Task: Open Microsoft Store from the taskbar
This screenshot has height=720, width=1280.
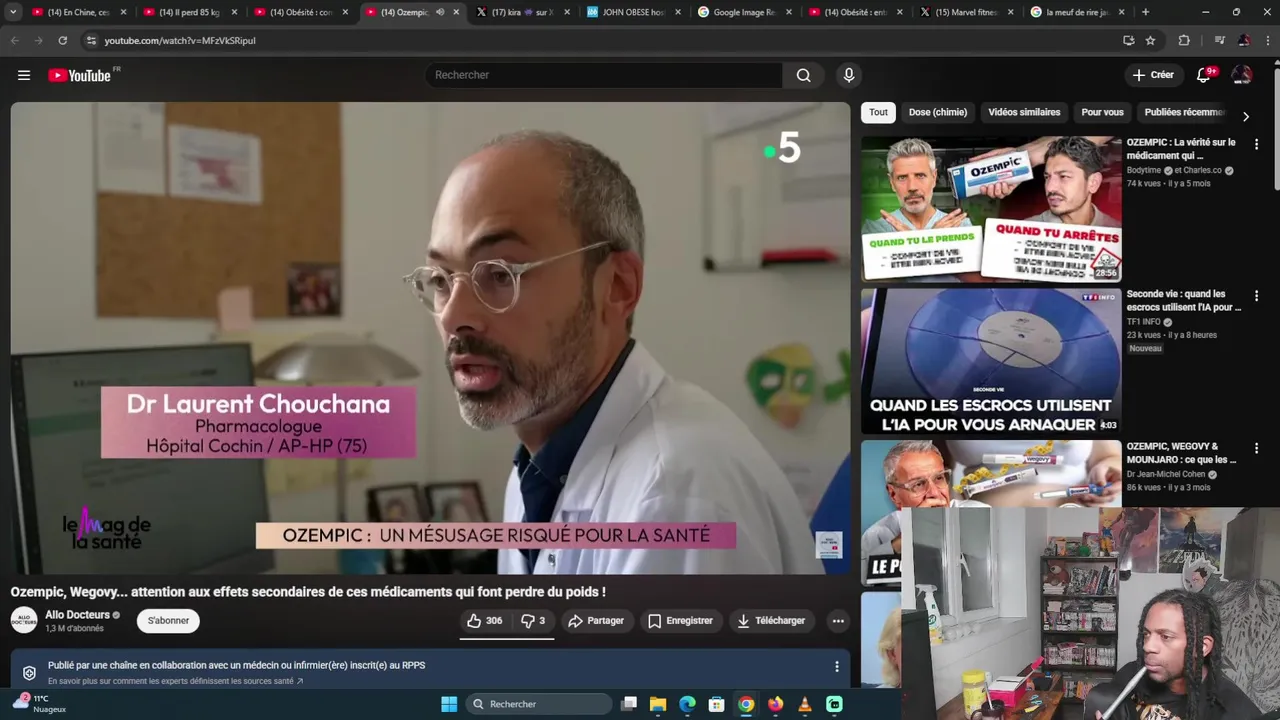Action: 716,704
